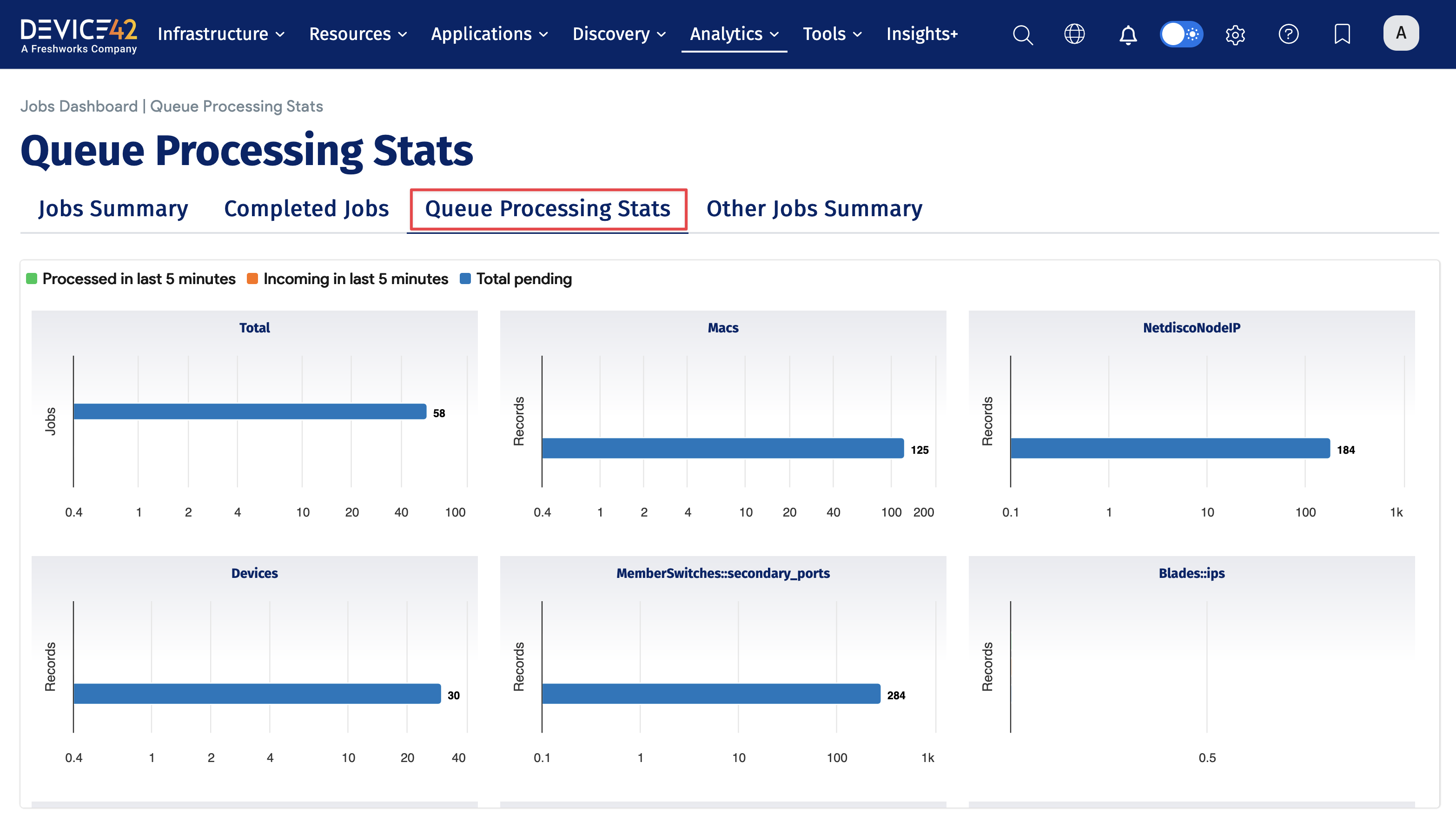Switch to the Other Jobs Summary tab

[x=814, y=209]
